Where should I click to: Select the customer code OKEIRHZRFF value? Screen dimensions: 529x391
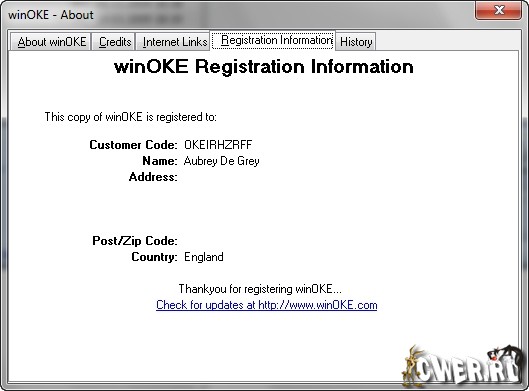[x=218, y=145]
